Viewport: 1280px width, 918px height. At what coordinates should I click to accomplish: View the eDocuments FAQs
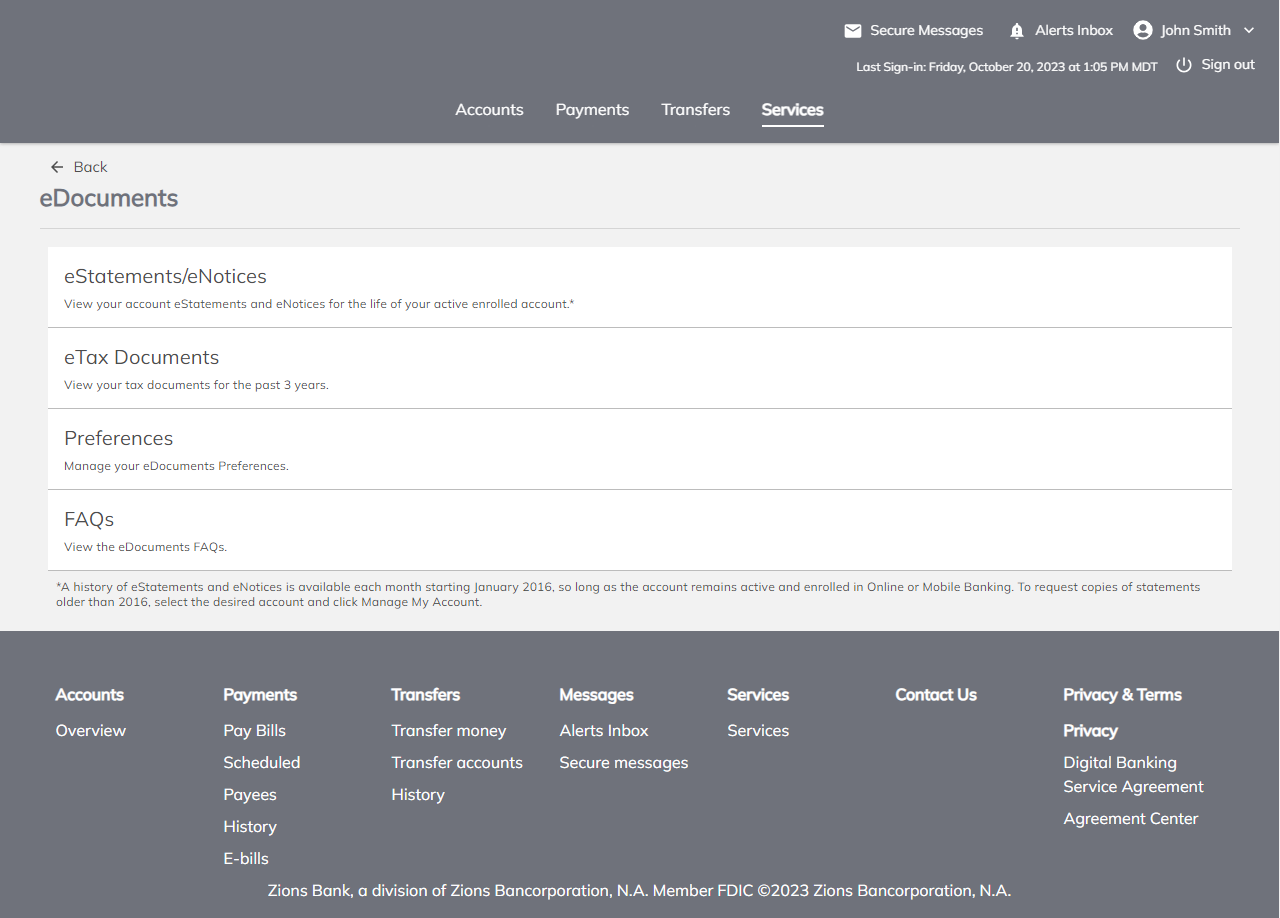pos(89,520)
